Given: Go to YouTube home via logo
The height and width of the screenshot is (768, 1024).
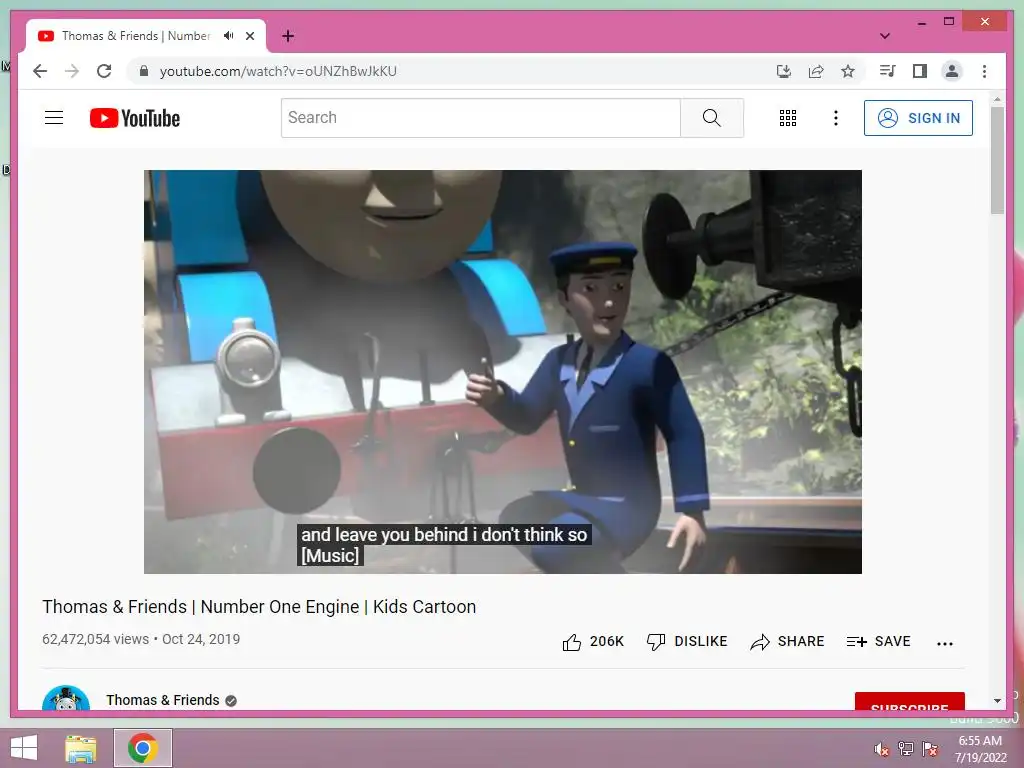Looking at the screenshot, I should 135,118.
